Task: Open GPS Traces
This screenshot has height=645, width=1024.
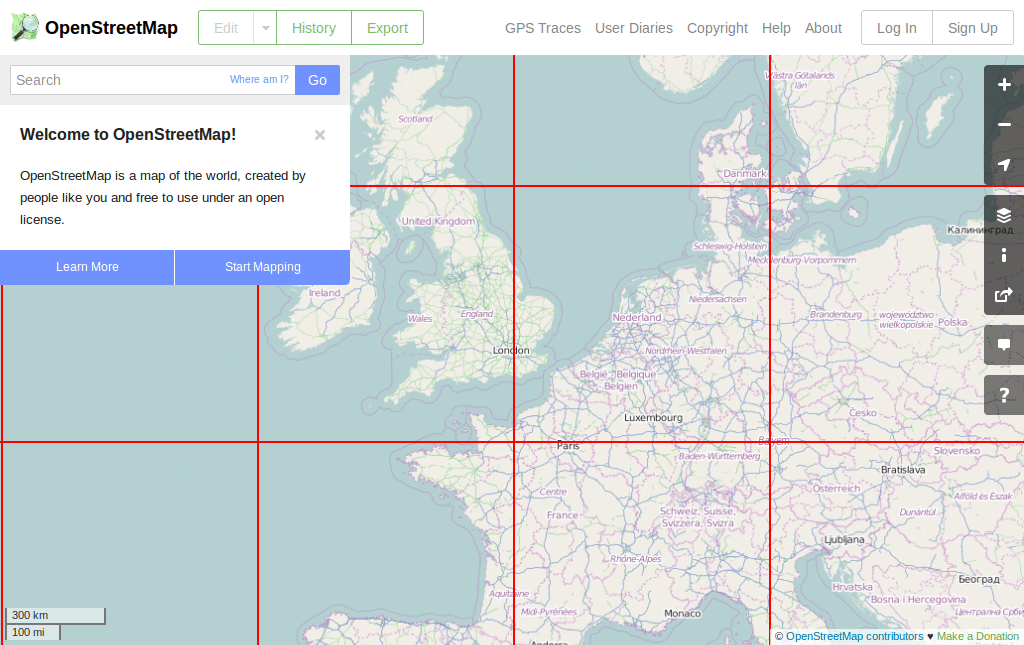Action: click(x=542, y=28)
